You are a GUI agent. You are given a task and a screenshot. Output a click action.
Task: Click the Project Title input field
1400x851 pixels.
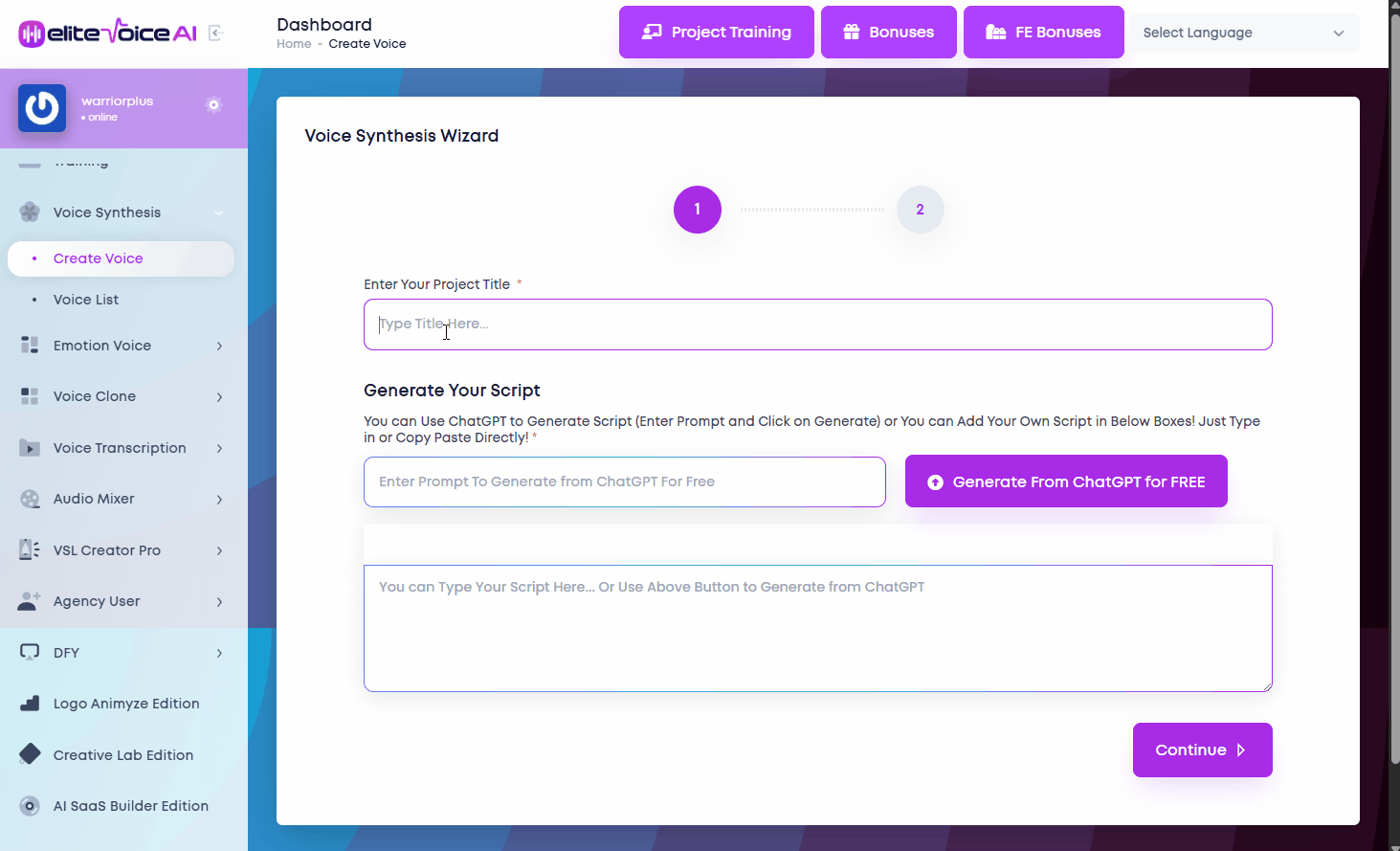coord(817,325)
